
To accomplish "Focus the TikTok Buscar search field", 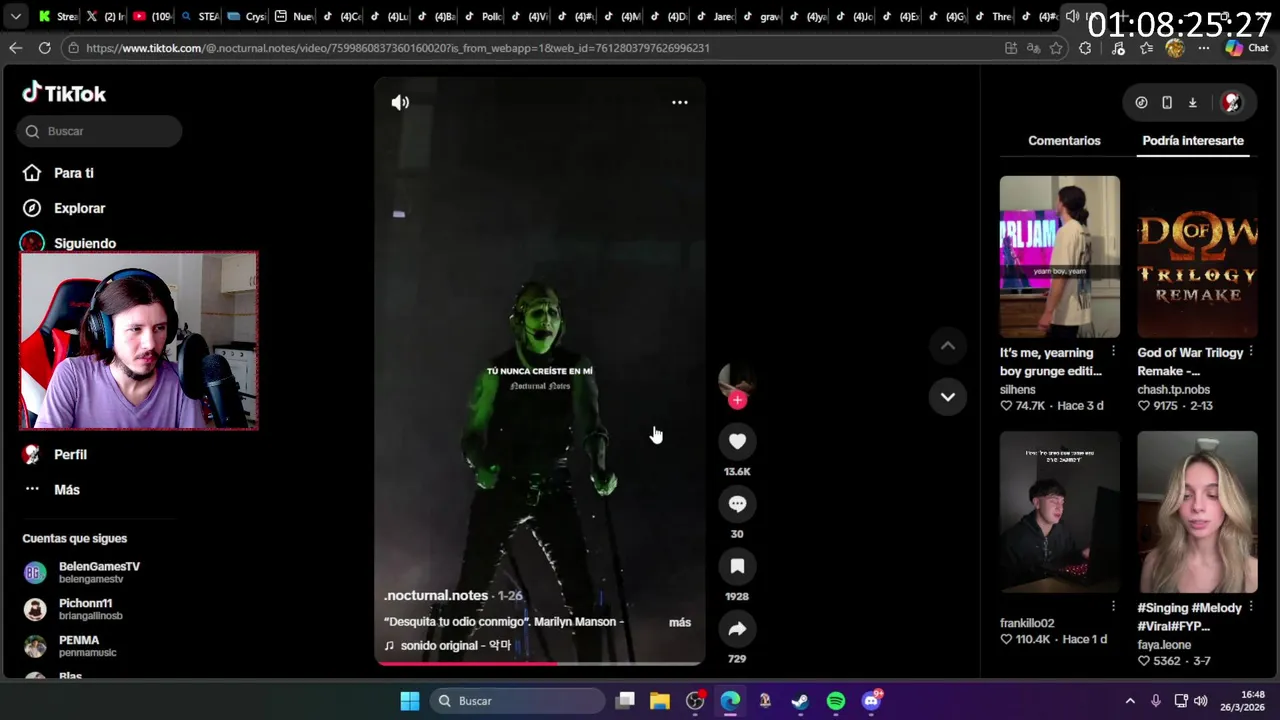I will coord(100,131).
